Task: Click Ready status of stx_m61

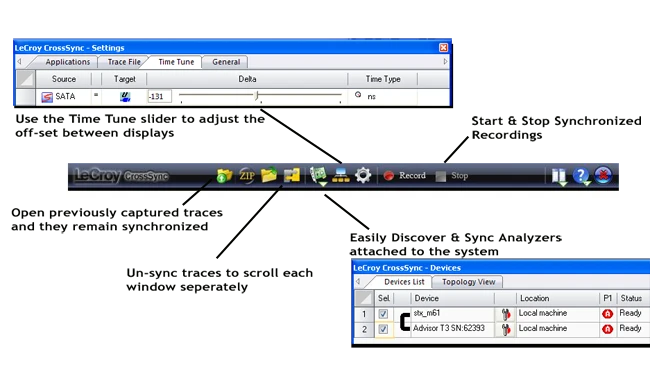Action: click(630, 313)
